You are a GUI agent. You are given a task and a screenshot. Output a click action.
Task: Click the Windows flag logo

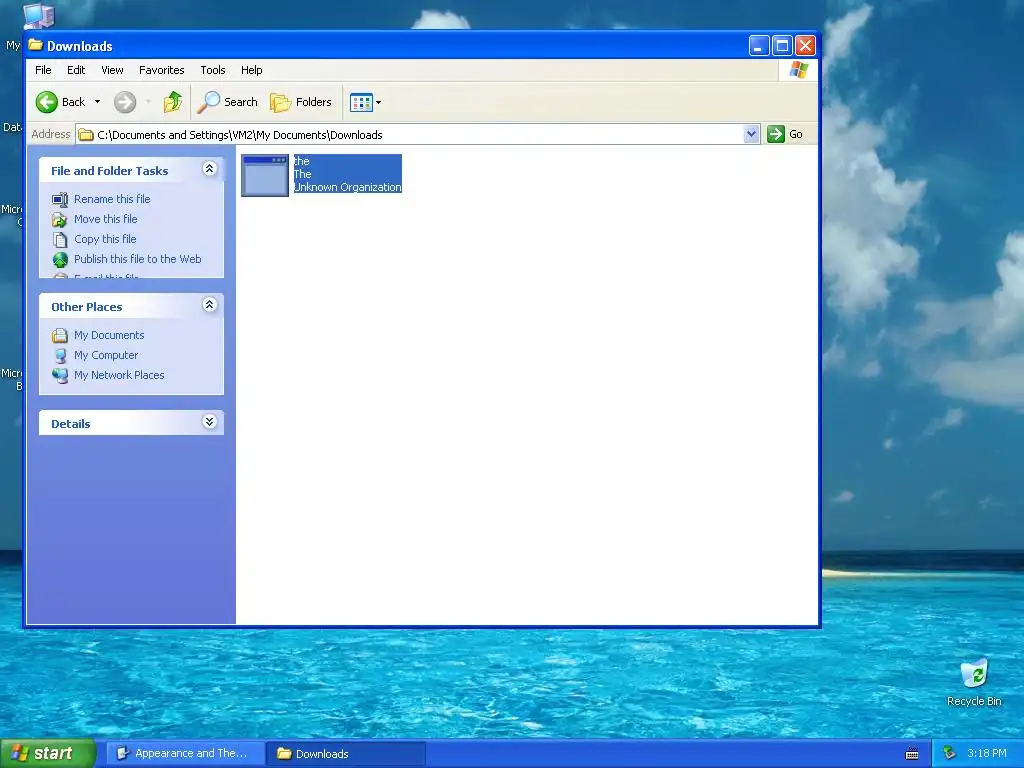tap(798, 70)
